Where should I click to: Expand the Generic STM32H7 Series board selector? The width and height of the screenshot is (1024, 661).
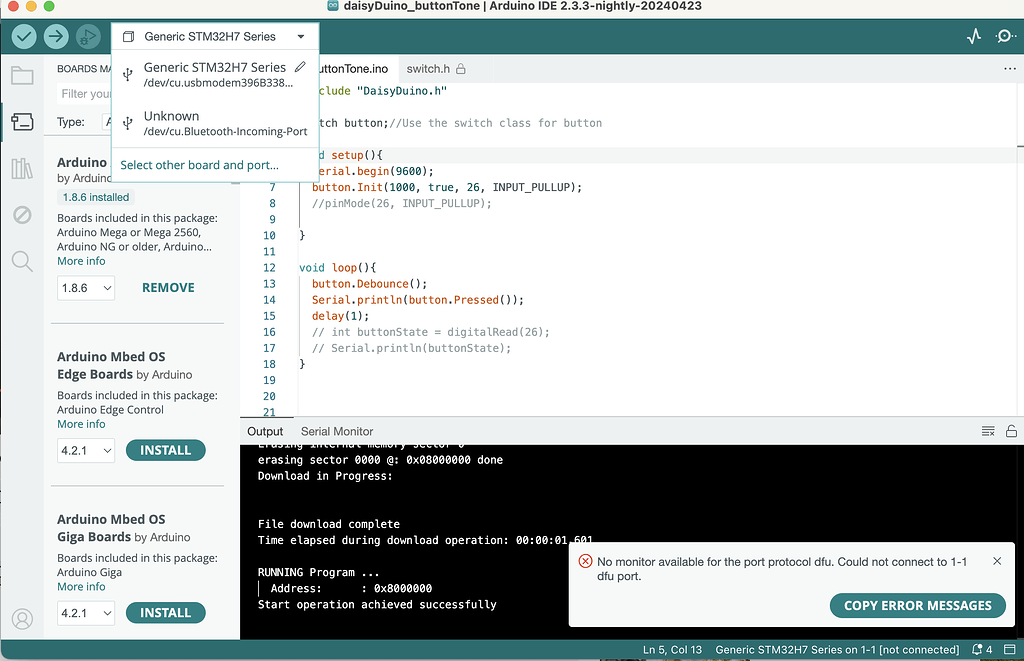[x=215, y=37]
